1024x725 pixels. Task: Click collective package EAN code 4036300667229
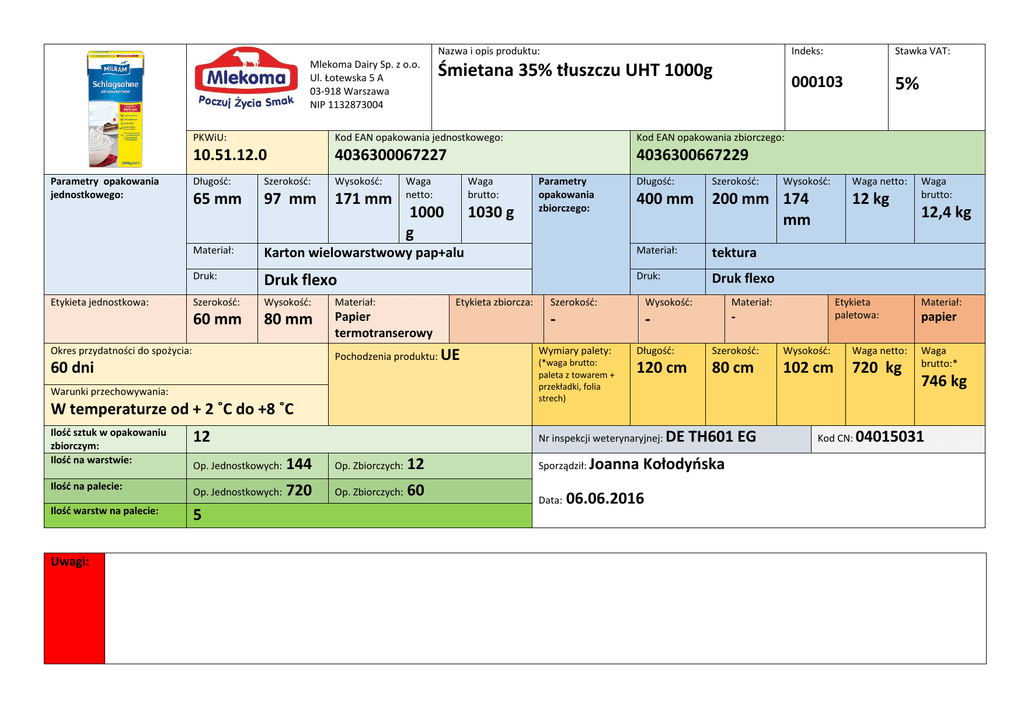(692, 155)
